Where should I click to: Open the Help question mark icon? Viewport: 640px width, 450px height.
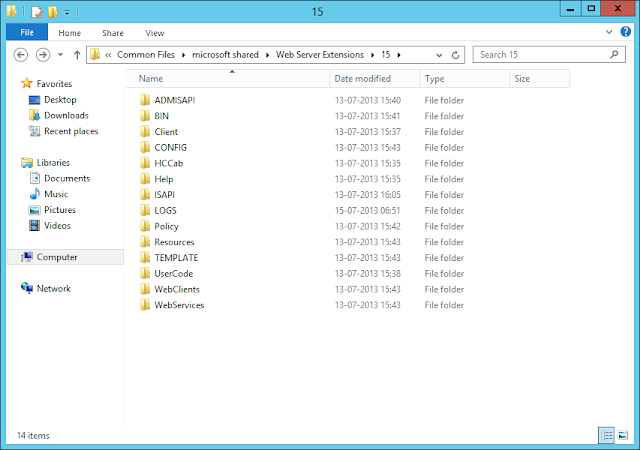click(x=626, y=32)
